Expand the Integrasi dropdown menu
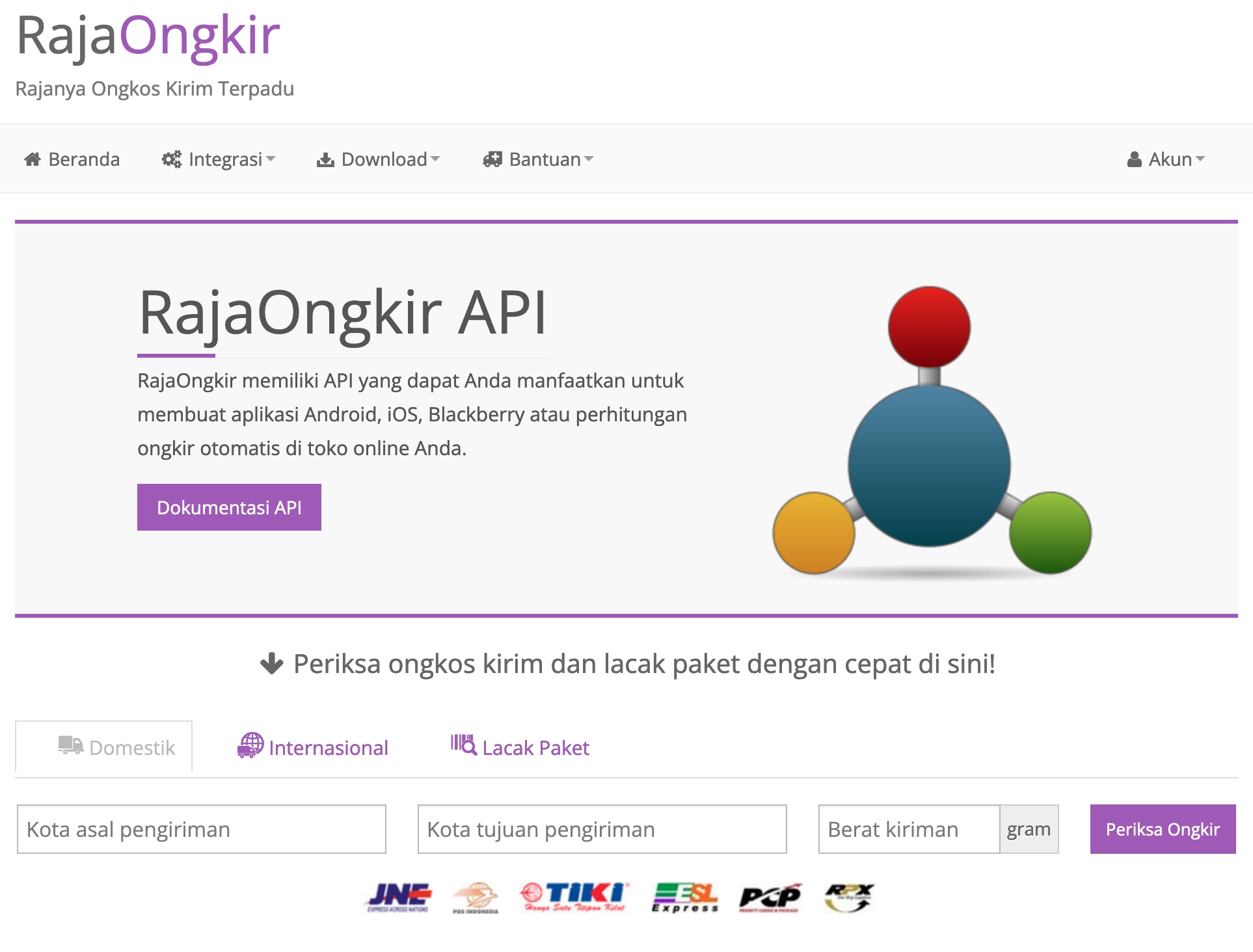Image resolution: width=1253 pixels, height=952 pixels. 219,159
